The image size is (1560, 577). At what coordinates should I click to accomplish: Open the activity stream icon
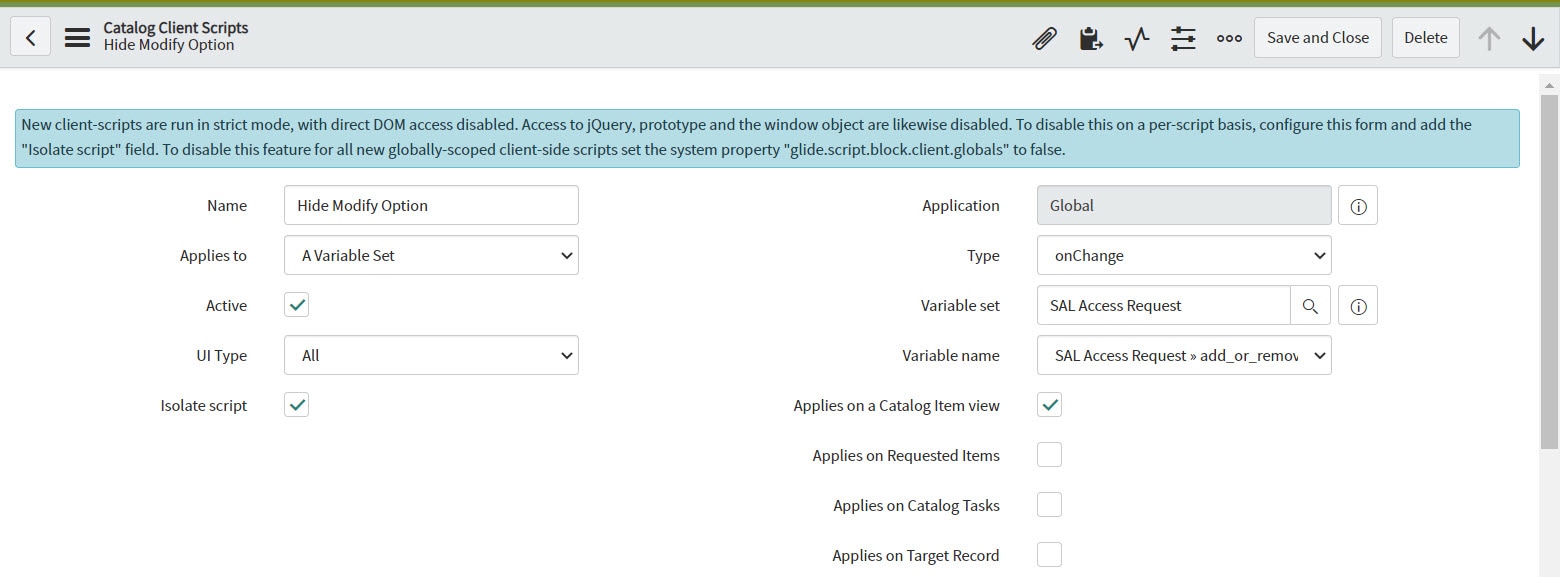(1136, 38)
